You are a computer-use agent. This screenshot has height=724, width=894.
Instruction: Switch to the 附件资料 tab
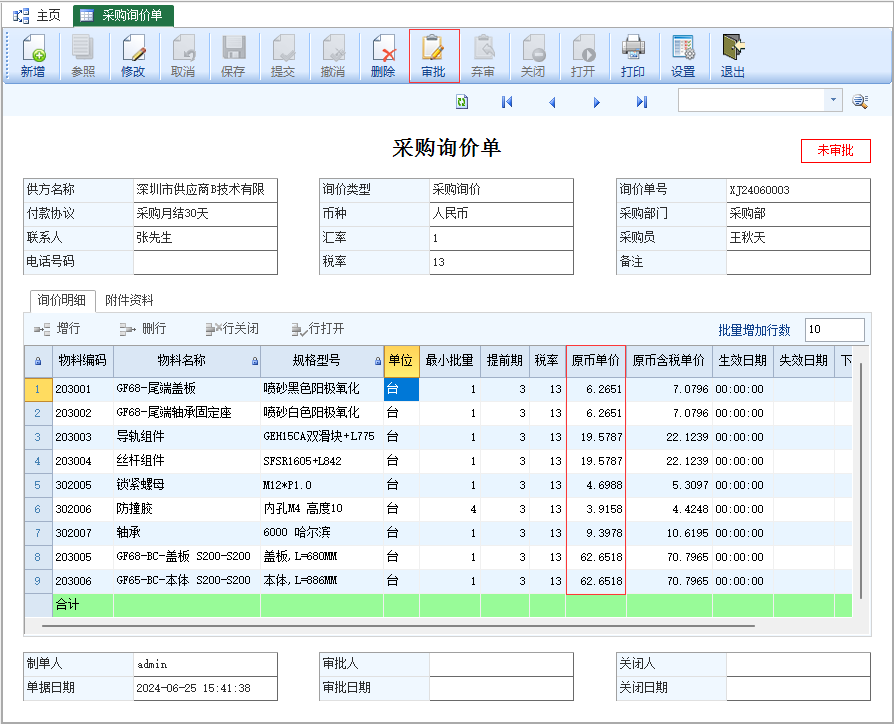(129, 300)
